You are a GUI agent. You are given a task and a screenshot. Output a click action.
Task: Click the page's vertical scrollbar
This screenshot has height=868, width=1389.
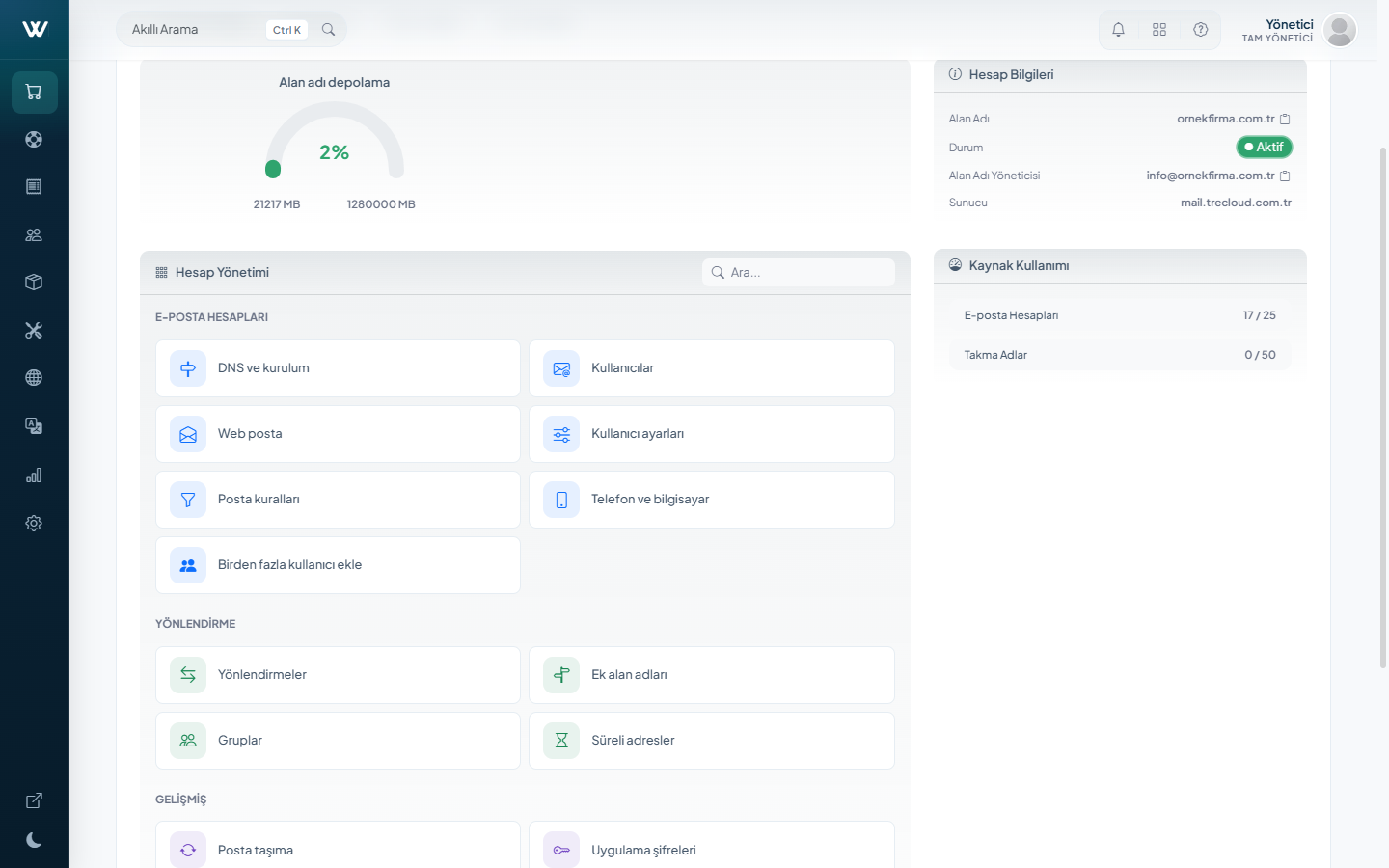click(x=1383, y=408)
